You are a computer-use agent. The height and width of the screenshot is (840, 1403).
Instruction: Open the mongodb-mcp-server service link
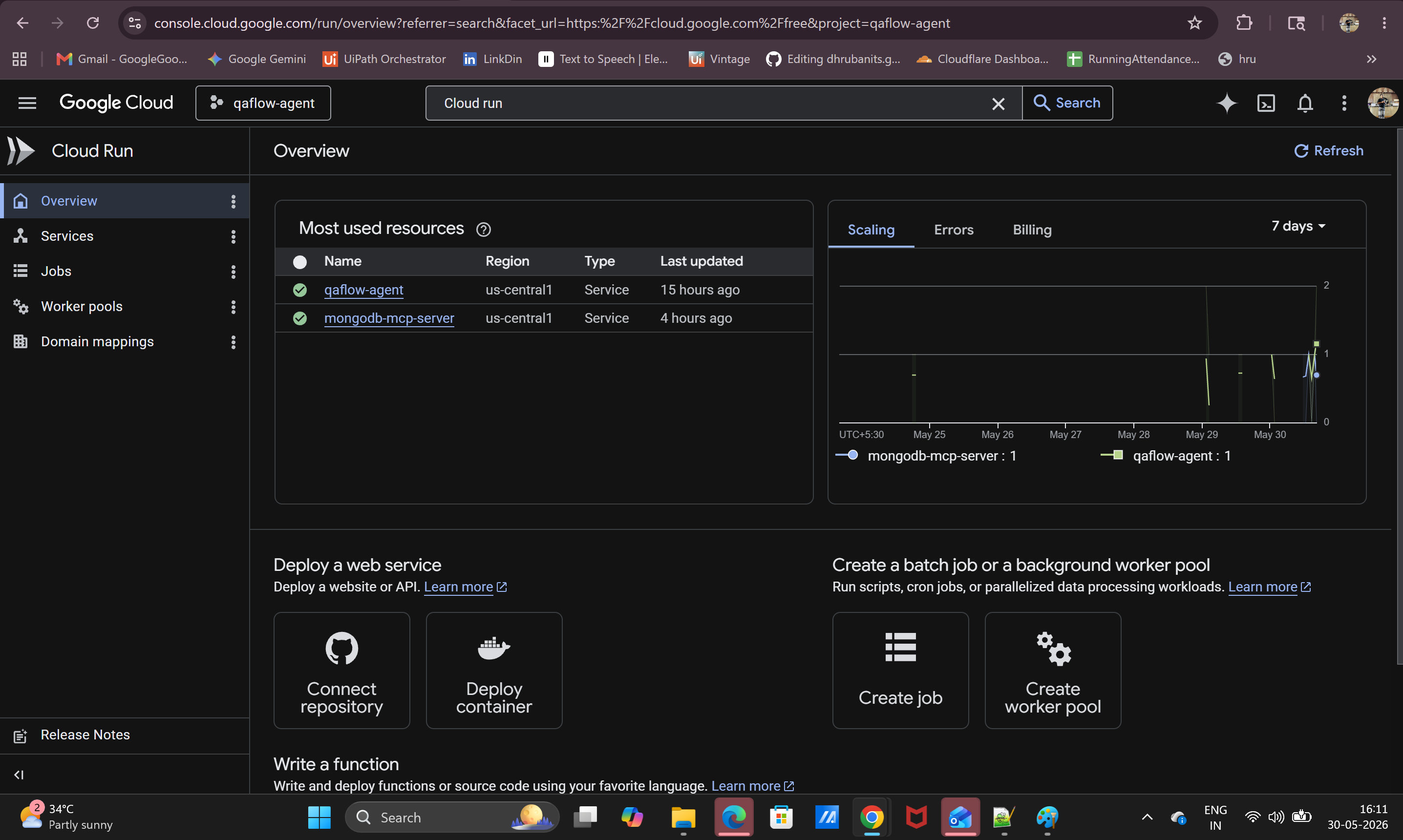point(389,318)
